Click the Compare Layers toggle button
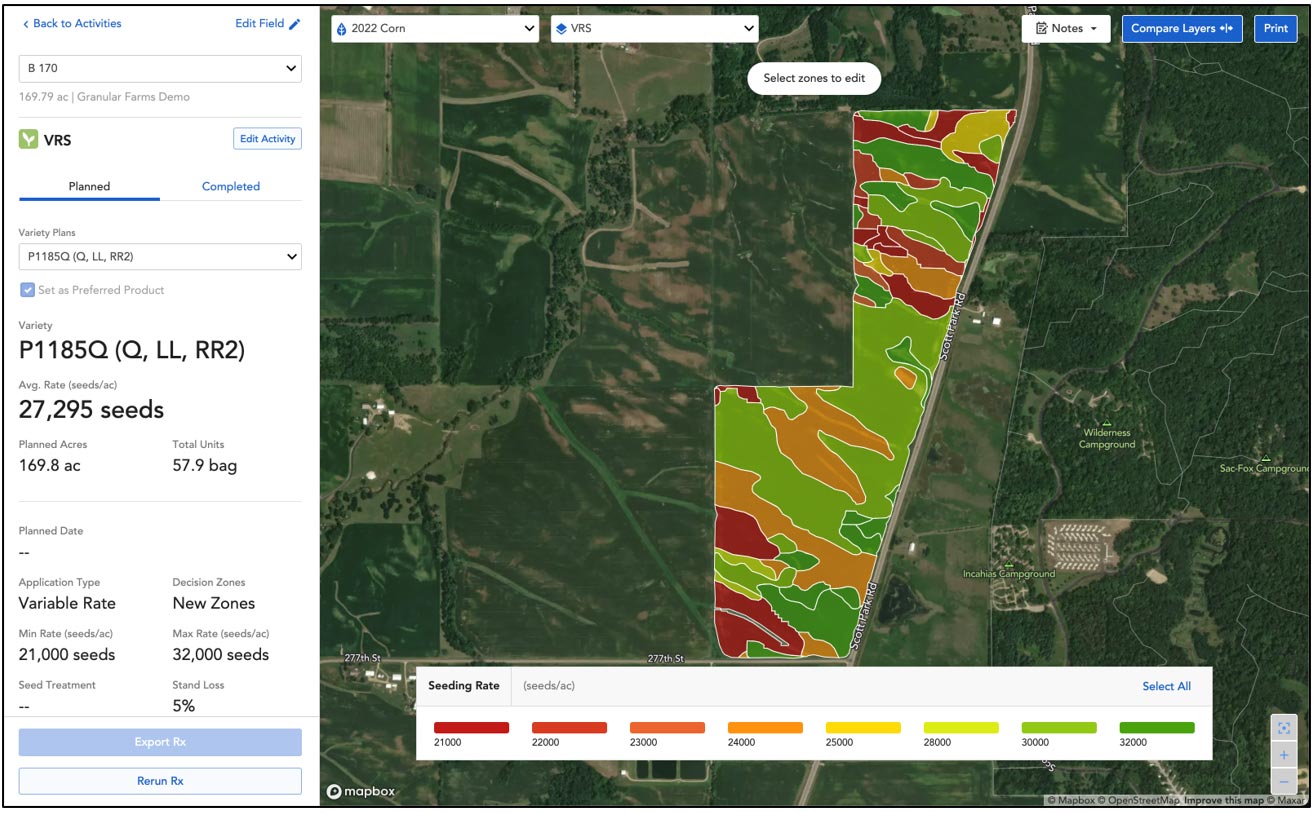 point(1182,28)
